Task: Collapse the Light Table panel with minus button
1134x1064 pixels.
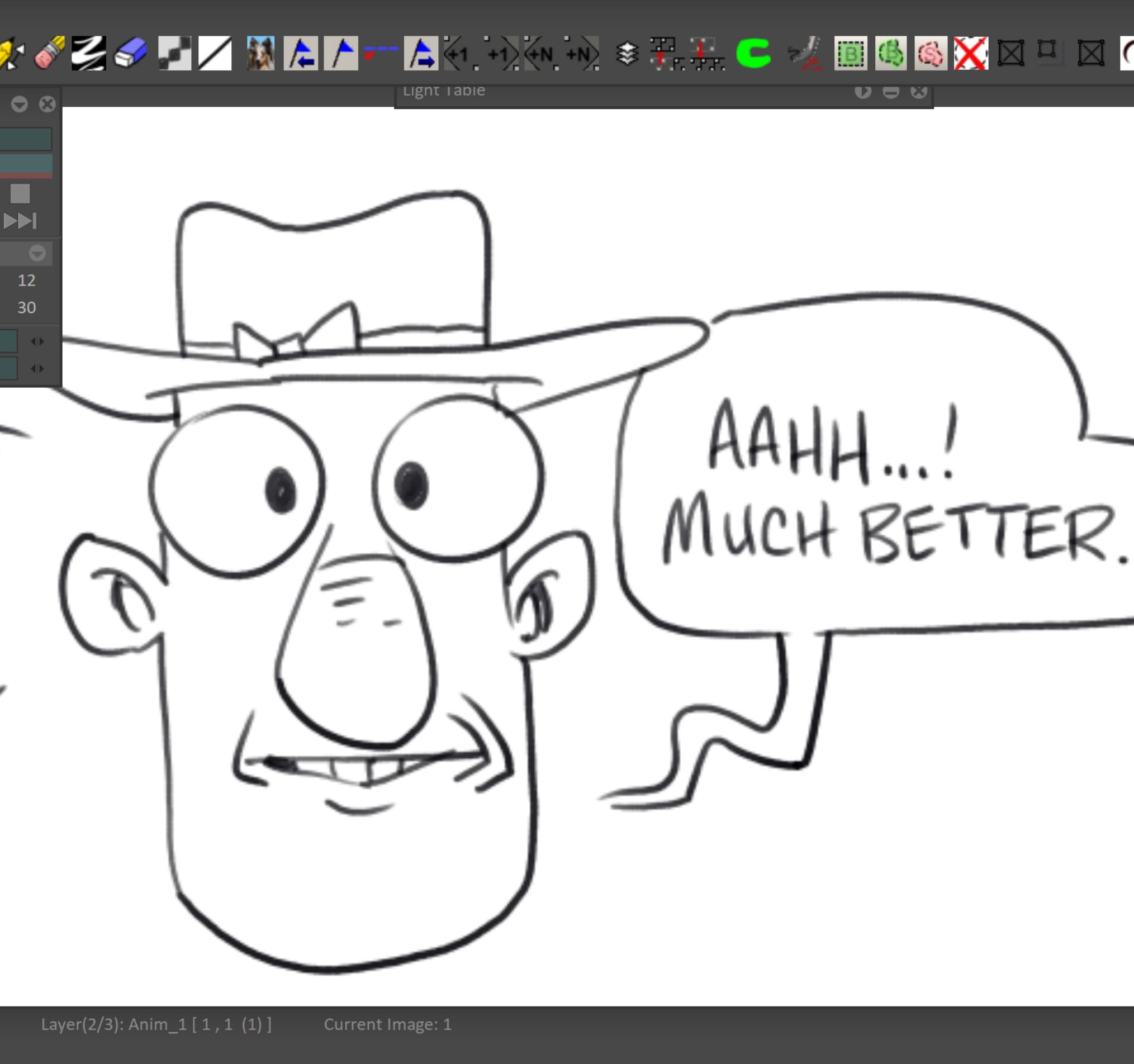Action: 891,91
